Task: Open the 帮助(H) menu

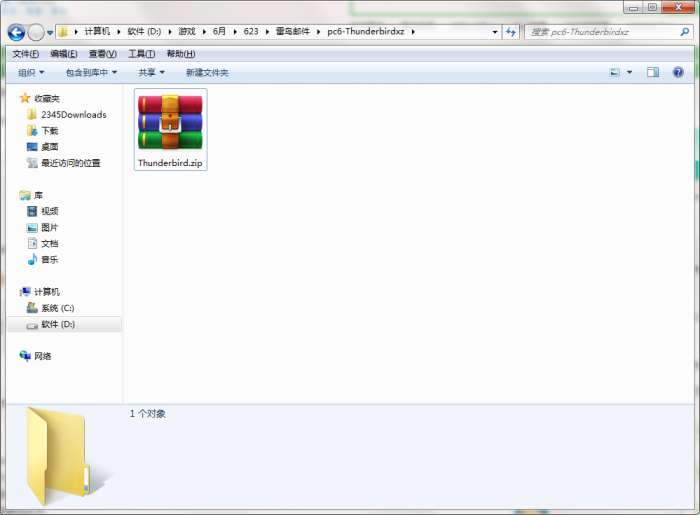Action: pyautogui.click(x=181, y=54)
